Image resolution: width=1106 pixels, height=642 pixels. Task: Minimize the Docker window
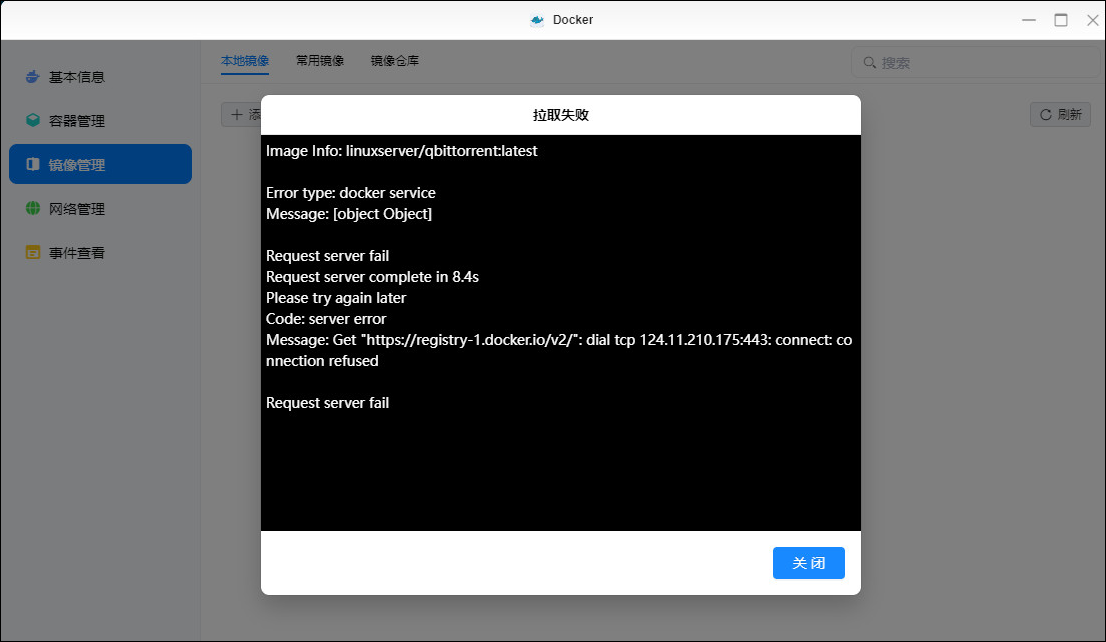pos(1029,20)
